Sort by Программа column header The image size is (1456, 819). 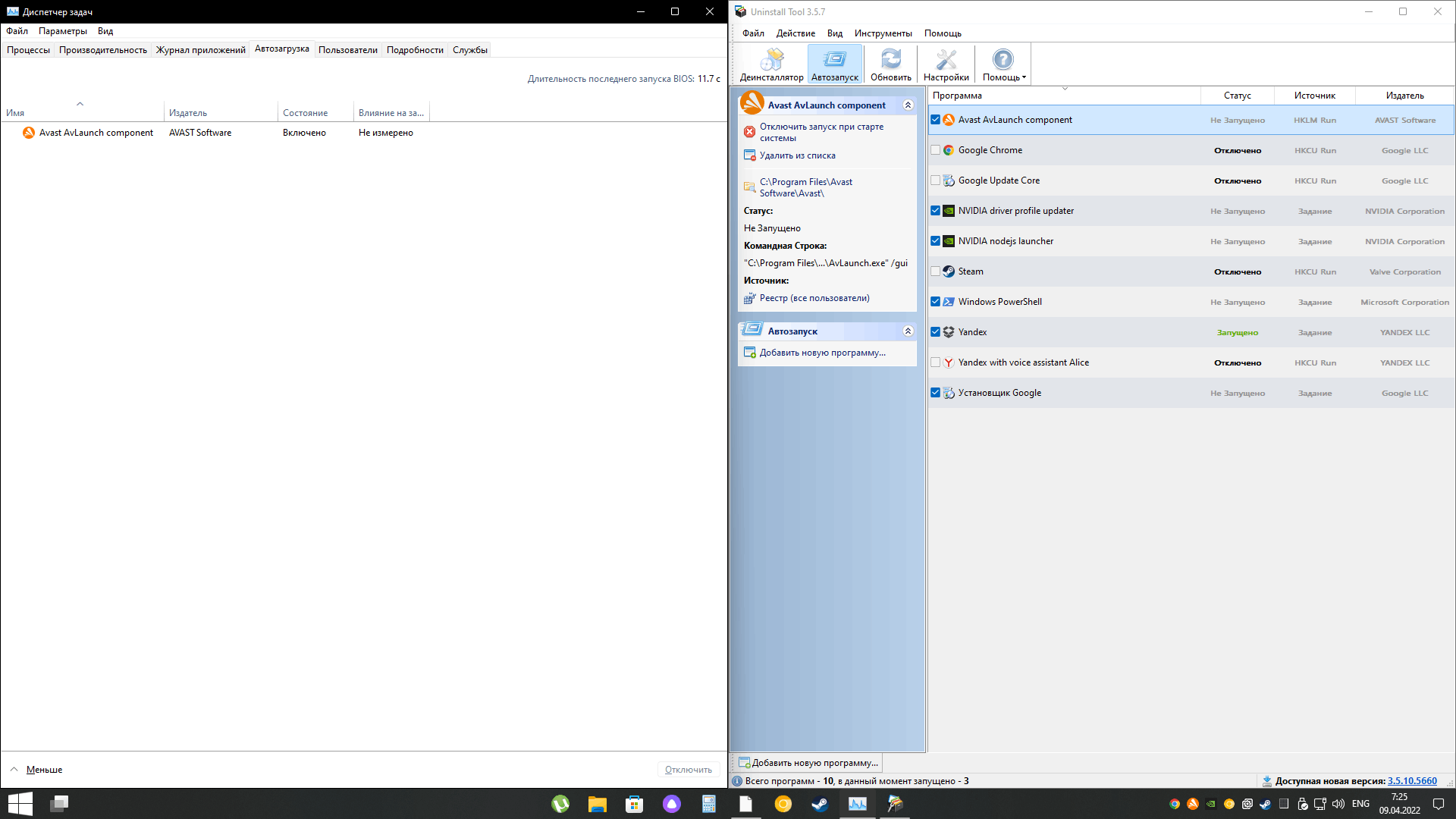click(x=1064, y=96)
